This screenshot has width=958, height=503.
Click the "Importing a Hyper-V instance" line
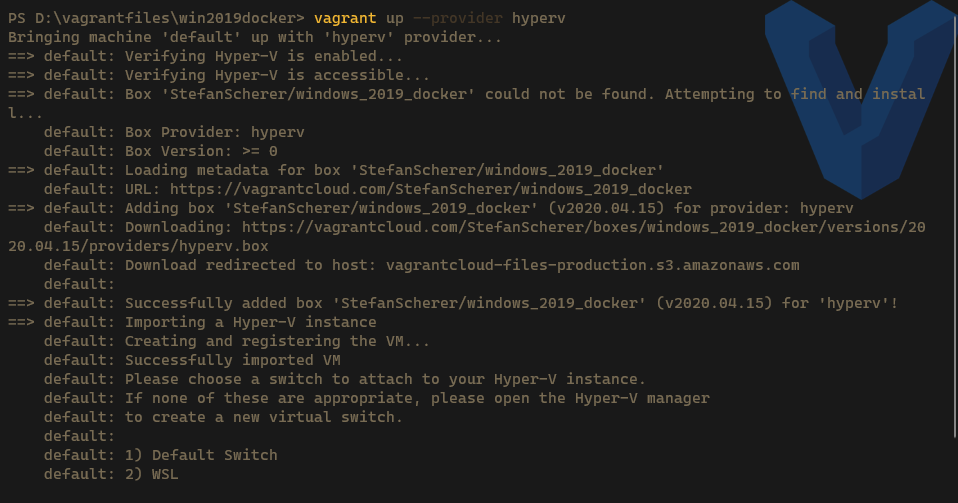click(x=250, y=322)
